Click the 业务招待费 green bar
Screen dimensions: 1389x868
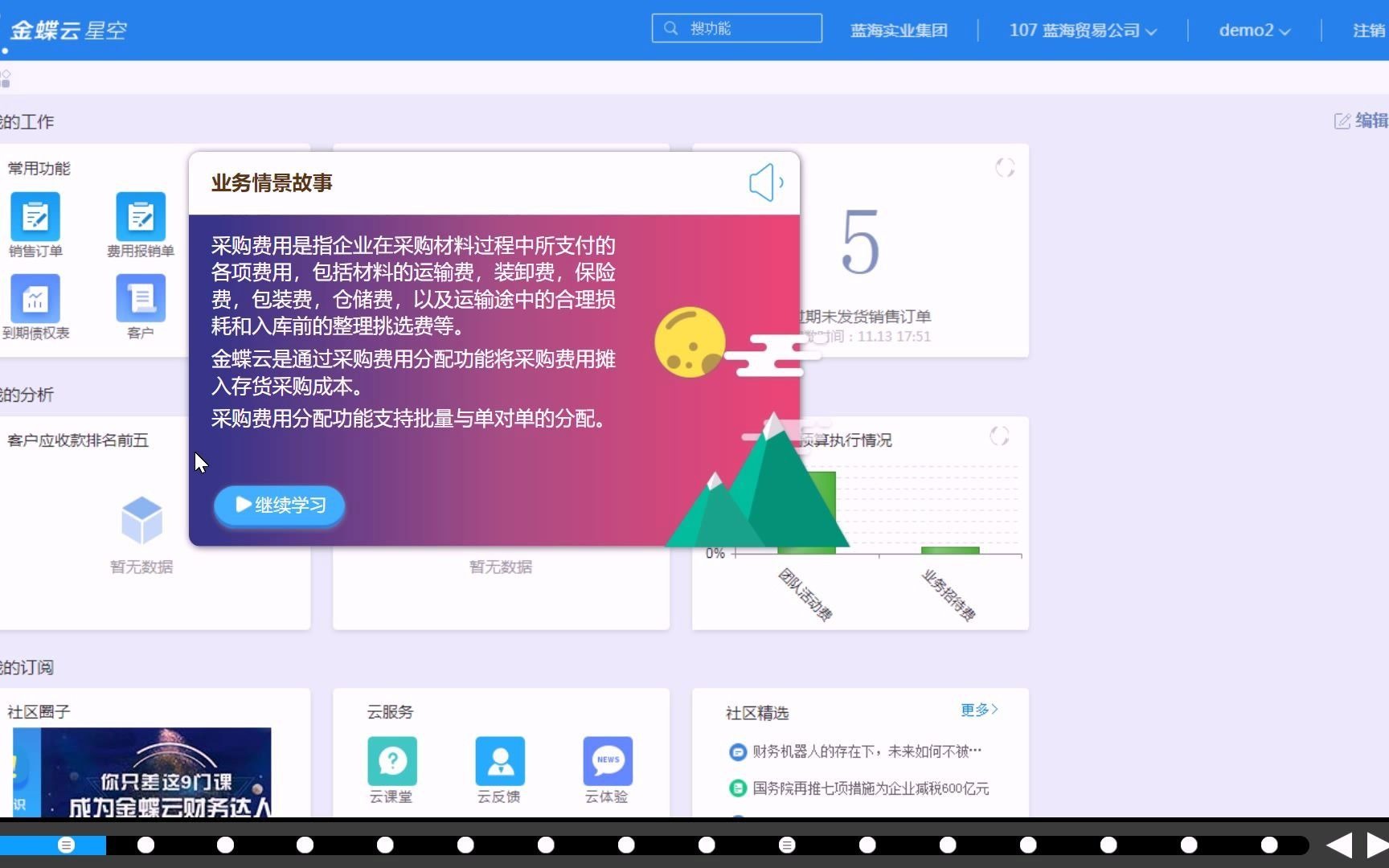pyautogui.click(x=950, y=551)
